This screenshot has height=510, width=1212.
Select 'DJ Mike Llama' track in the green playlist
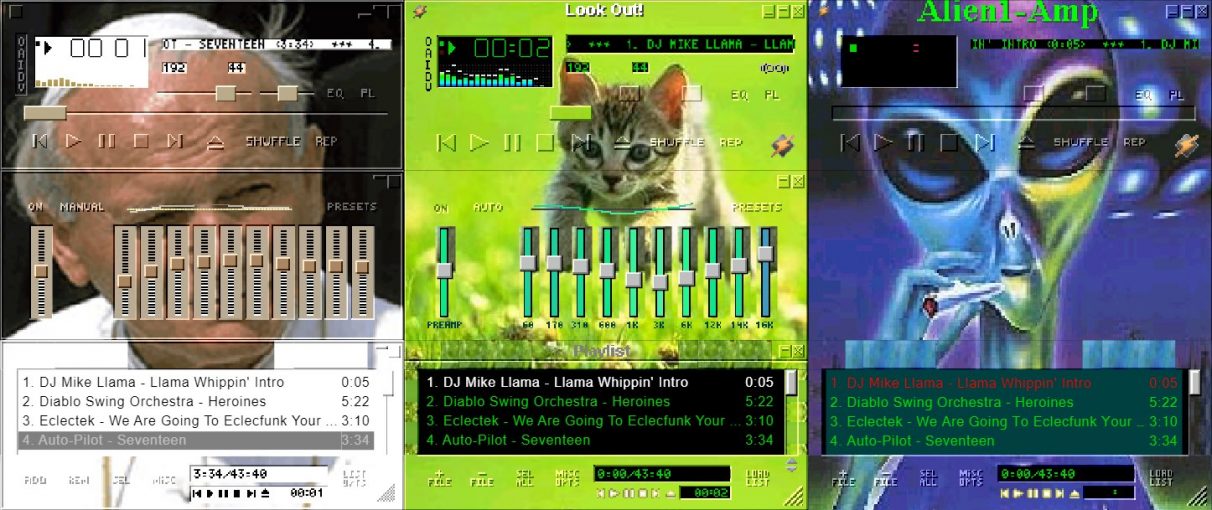point(600,383)
